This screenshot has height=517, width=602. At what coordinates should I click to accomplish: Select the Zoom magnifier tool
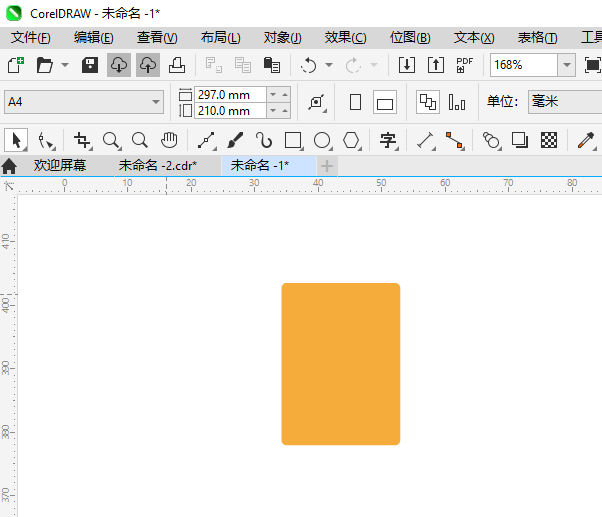pos(111,140)
